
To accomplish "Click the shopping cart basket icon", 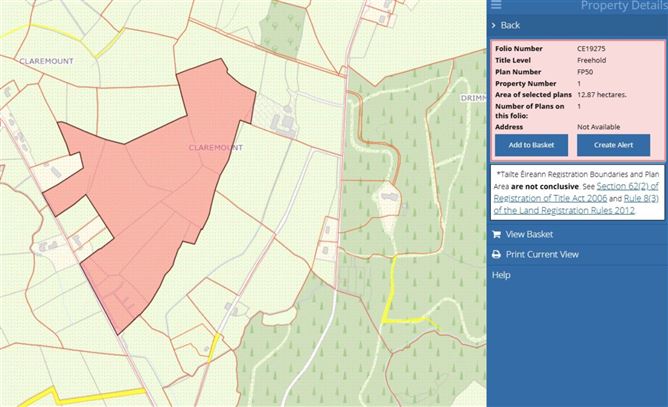I will pos(496,234).
